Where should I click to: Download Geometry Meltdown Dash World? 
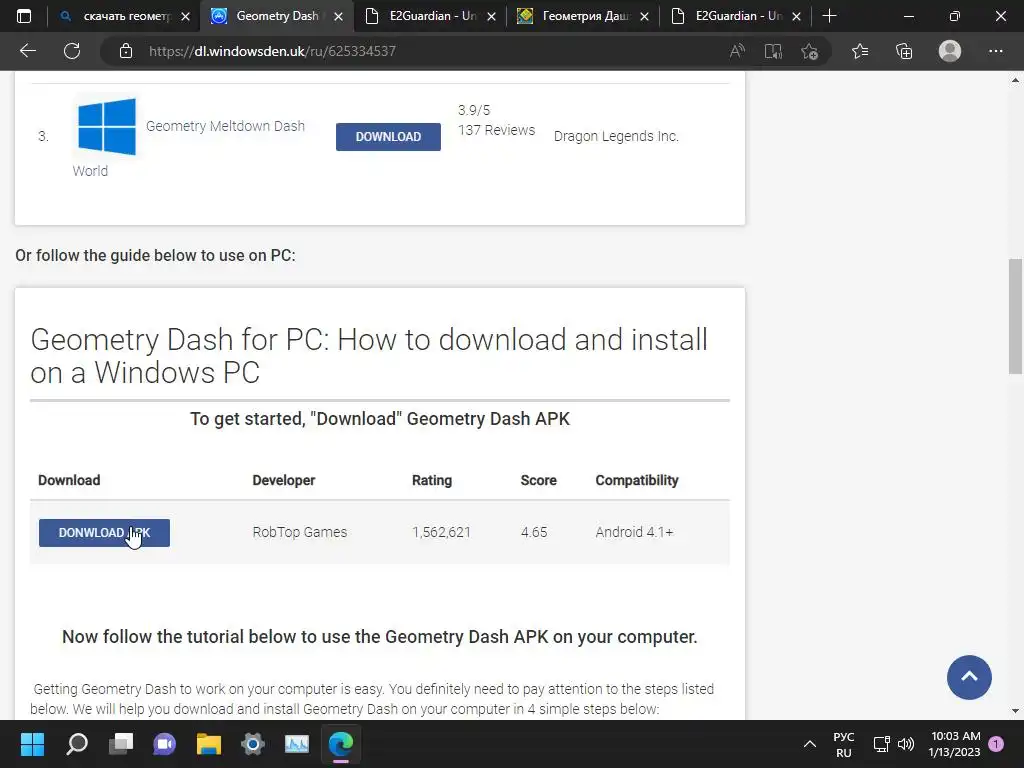point(388,136)
